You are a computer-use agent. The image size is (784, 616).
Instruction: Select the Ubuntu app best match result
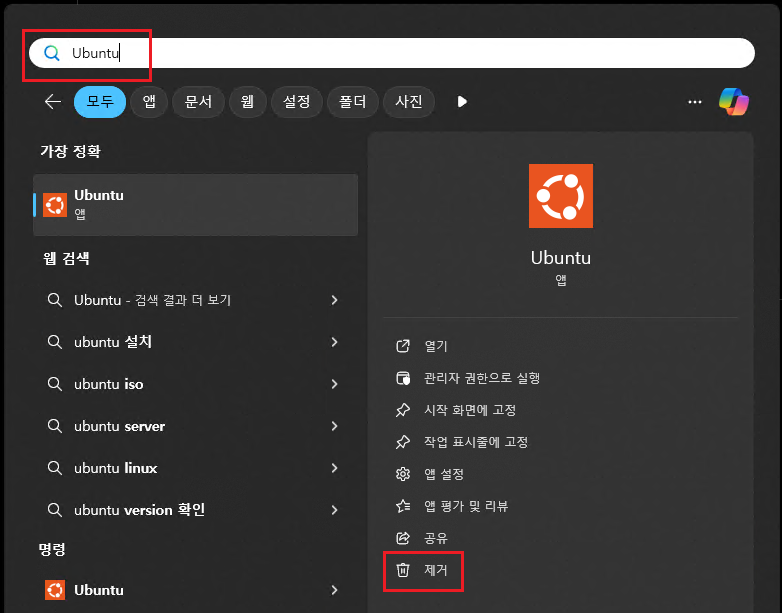[196, 205]
